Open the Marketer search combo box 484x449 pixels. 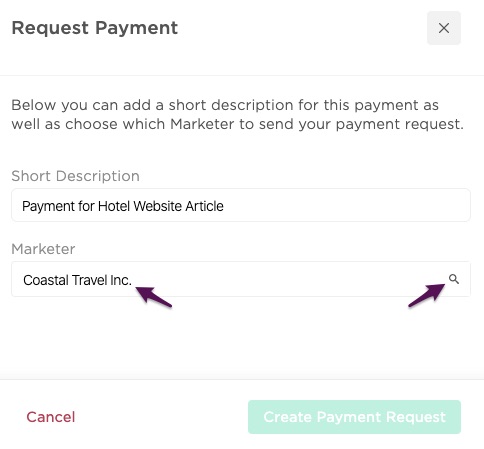(x=241, y=279)
